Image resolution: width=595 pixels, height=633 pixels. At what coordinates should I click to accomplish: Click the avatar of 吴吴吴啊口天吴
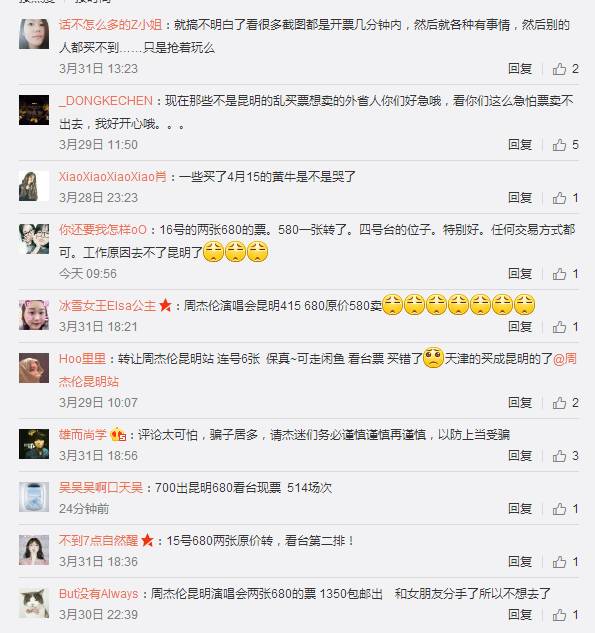(34, 497)
